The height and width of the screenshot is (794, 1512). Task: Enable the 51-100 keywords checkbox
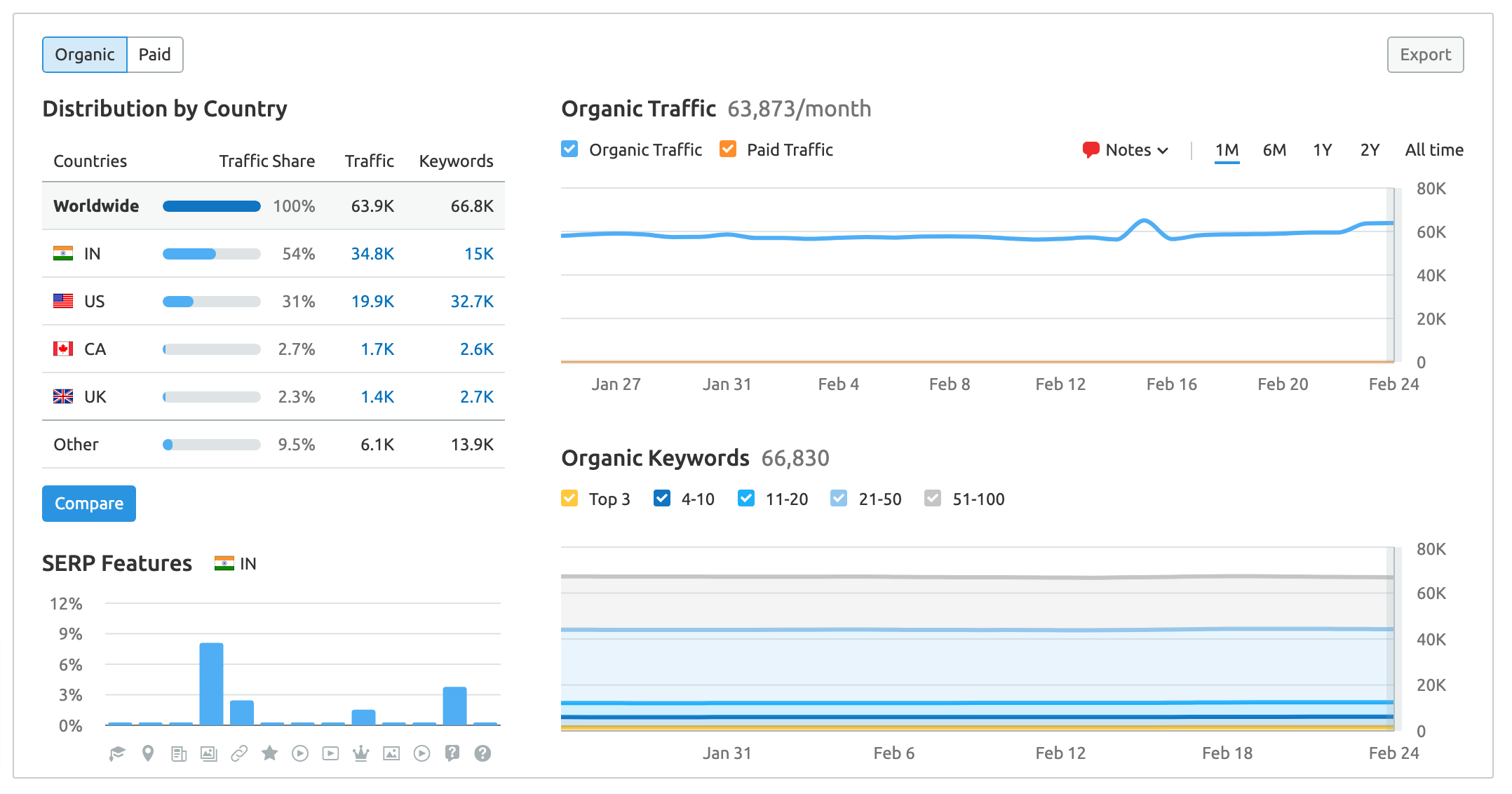[x=933, y=499]
